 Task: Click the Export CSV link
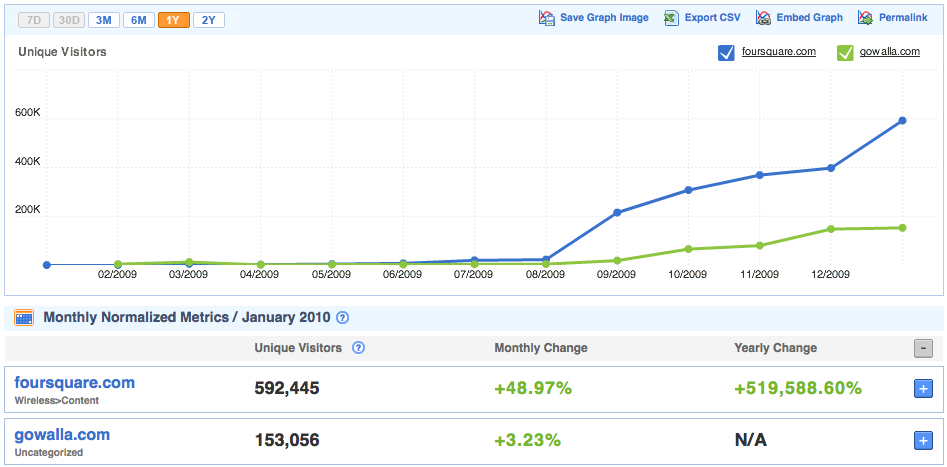713,18
